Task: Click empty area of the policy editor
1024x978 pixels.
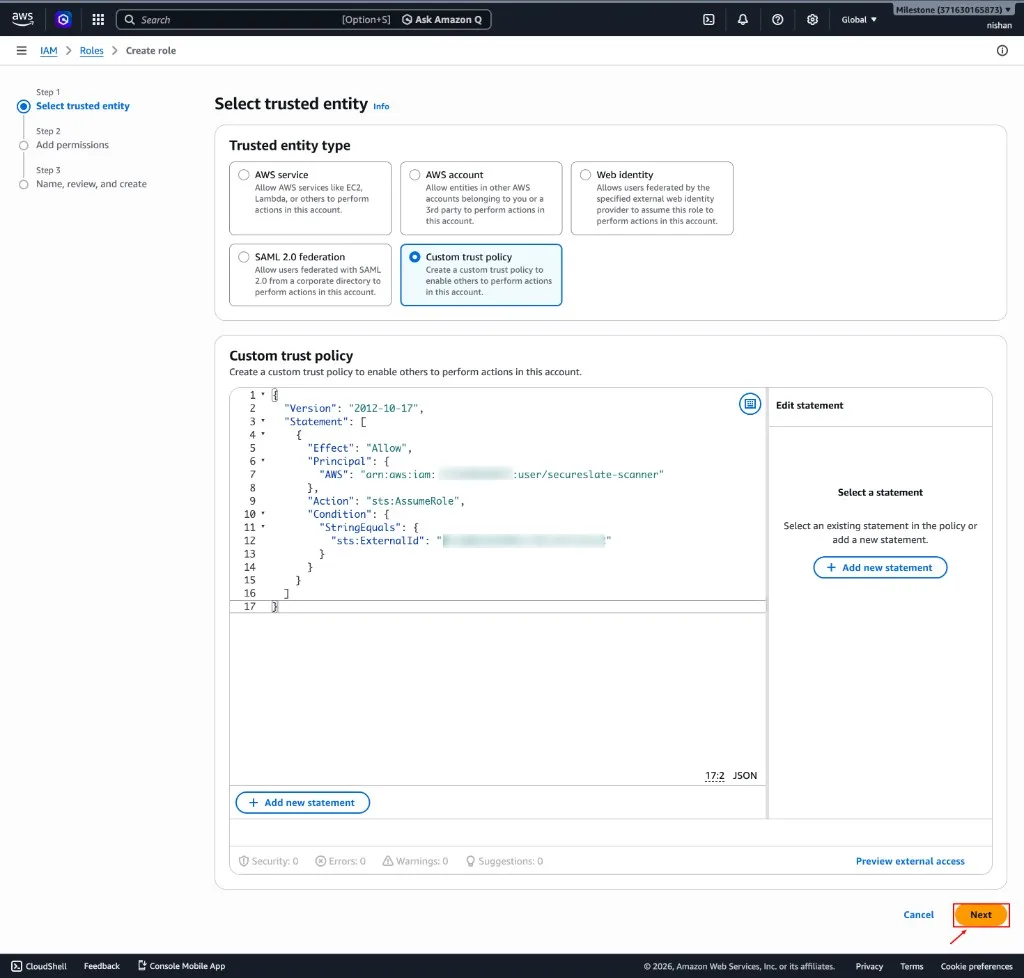Action: [x=498, y=692]
